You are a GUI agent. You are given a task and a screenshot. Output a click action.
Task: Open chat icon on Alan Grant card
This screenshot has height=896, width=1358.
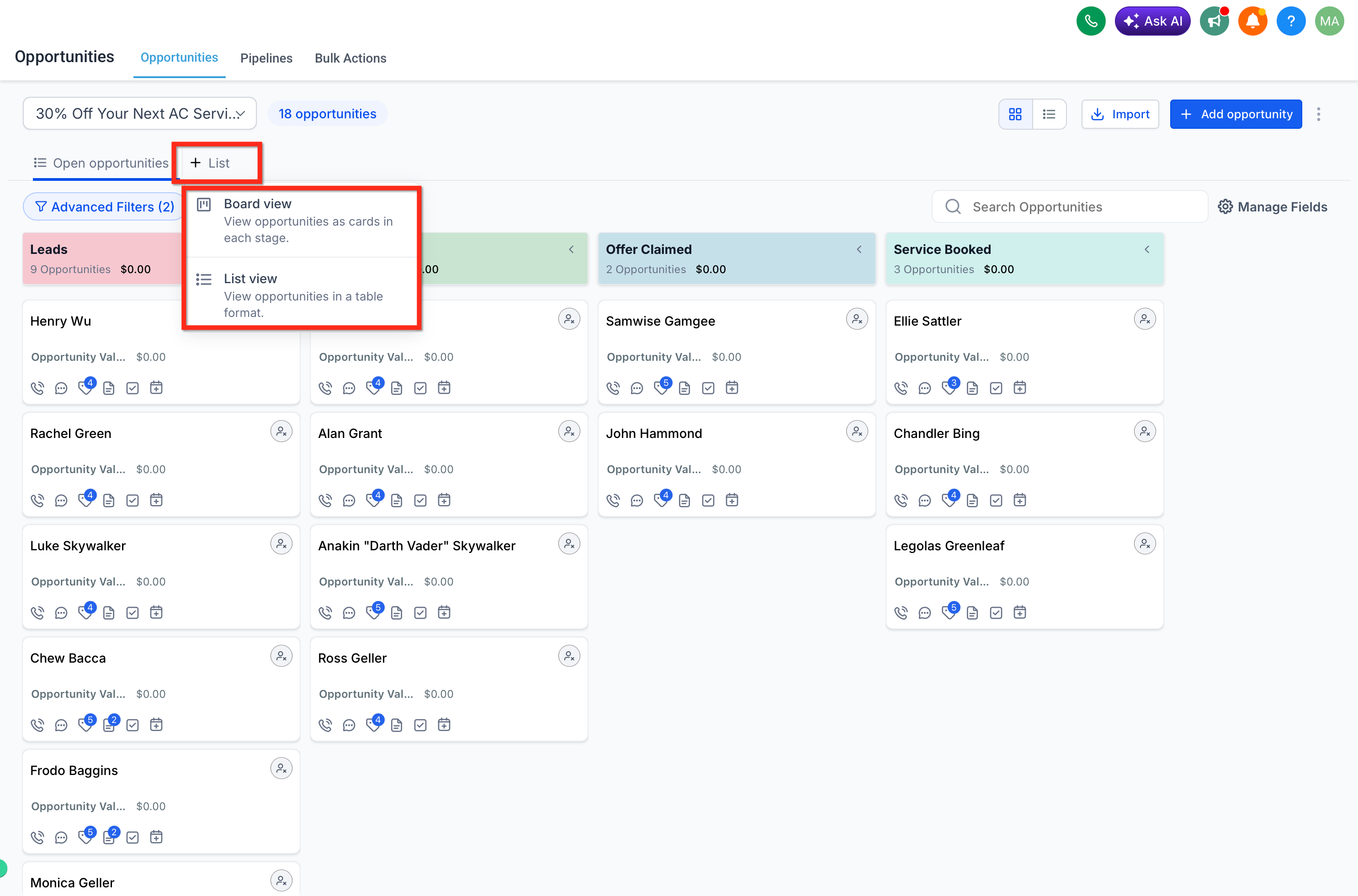[x=349, y=501]
